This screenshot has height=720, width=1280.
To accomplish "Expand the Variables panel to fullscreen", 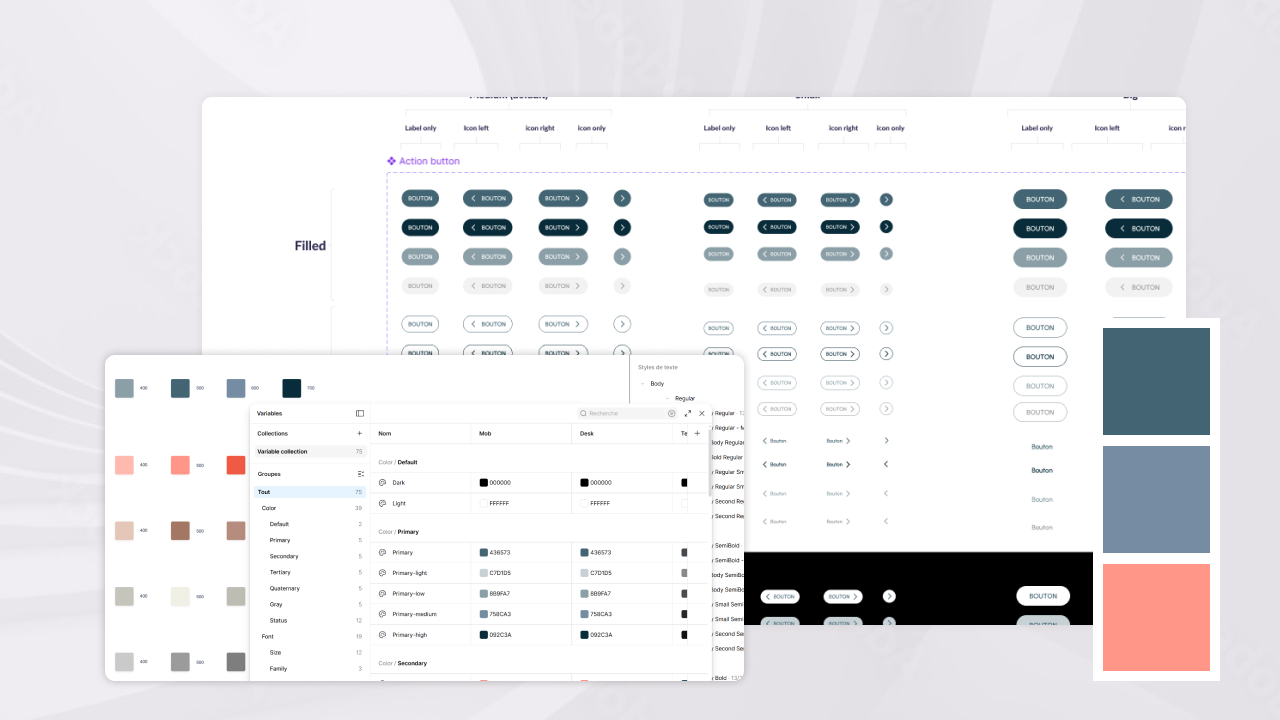I will coord(687,413).
